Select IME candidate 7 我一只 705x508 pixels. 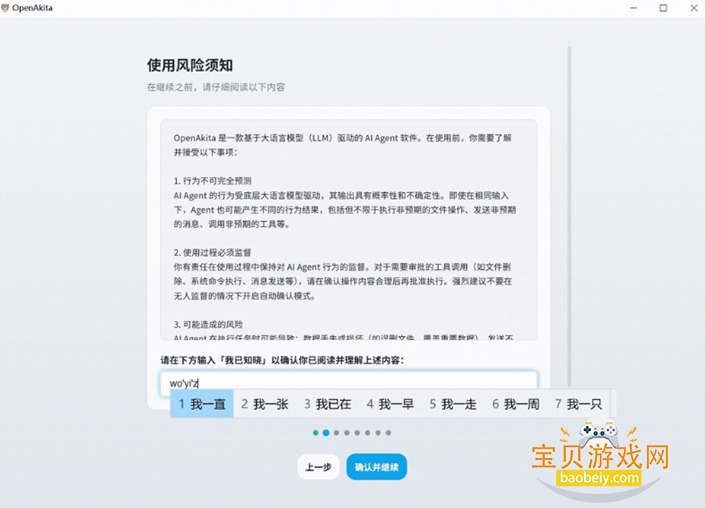[578, 404]
